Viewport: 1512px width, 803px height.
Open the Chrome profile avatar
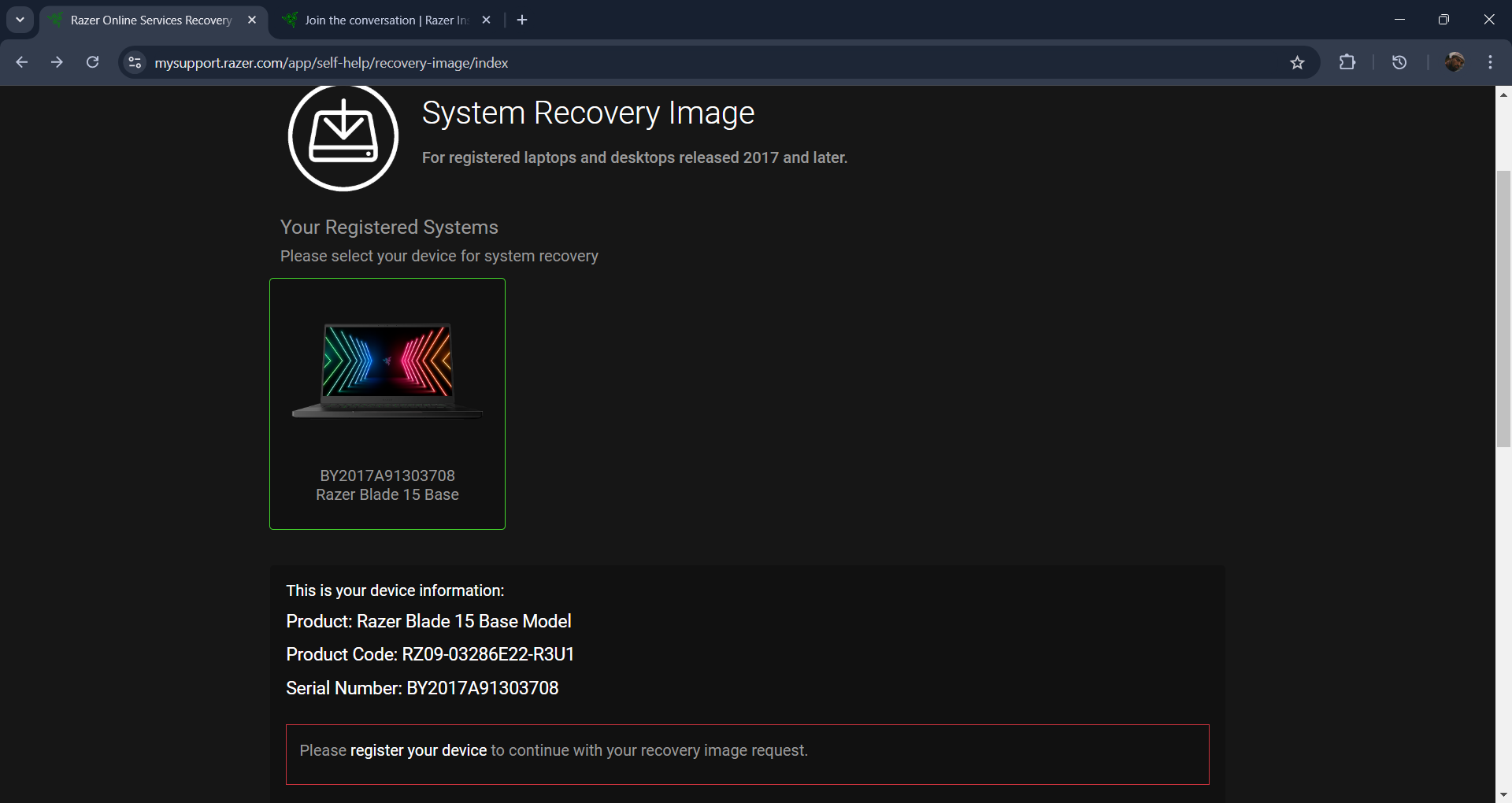point(1455,62)
